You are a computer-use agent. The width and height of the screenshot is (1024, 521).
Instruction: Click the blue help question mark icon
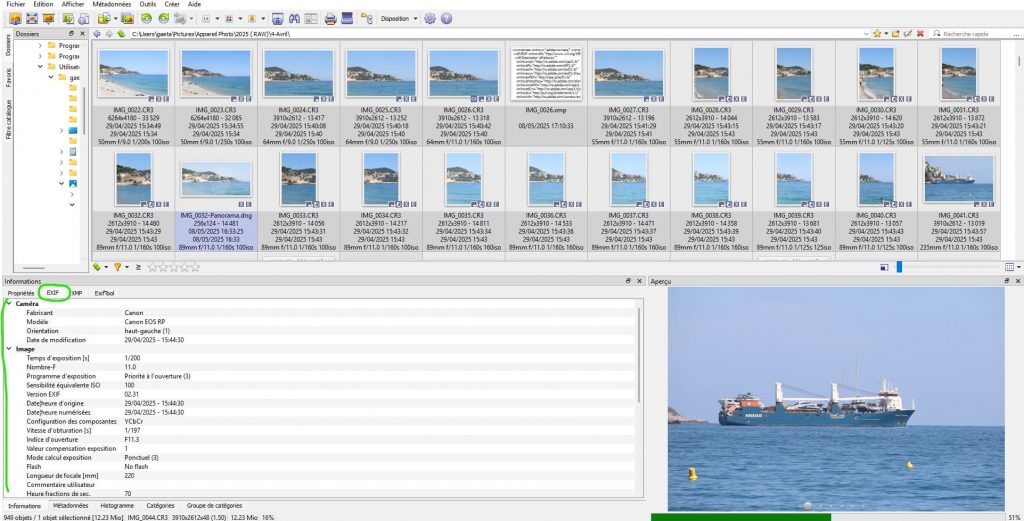click(x=446, y=18)
